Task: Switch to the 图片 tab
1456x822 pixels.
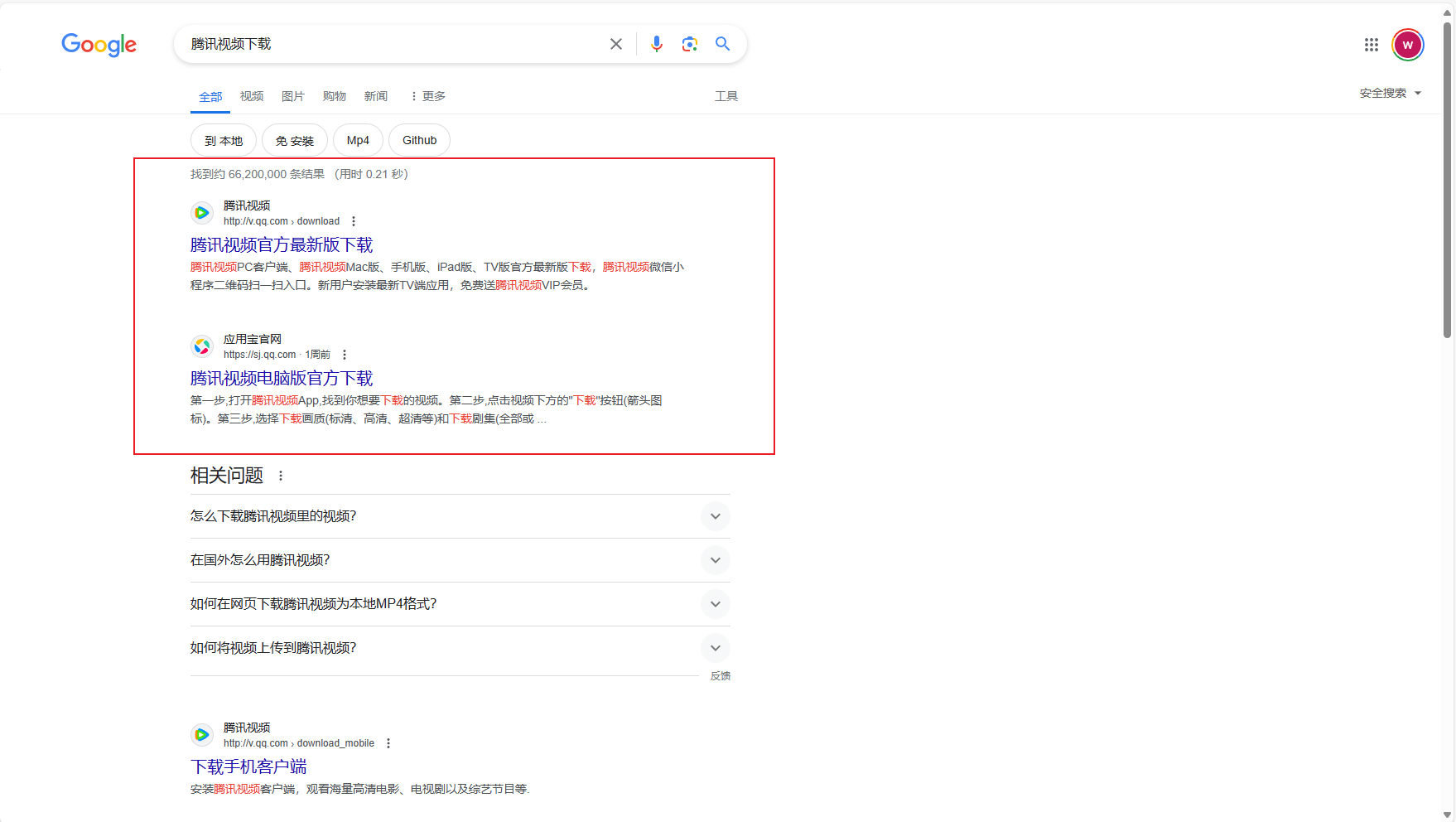Action: (293, 96)
